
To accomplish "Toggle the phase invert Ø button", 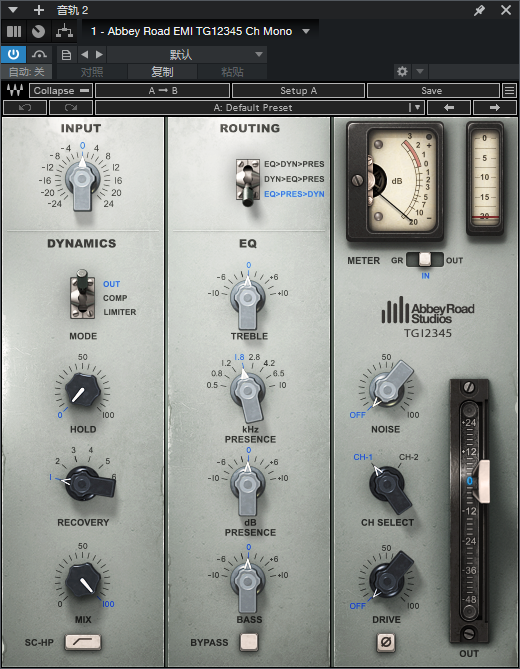I will [386, 642].
